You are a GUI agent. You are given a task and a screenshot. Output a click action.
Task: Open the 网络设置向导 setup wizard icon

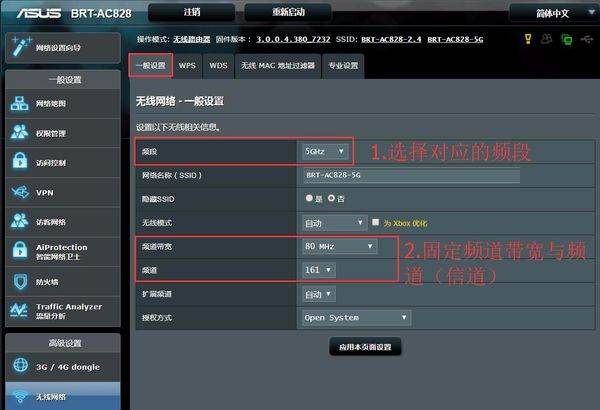(x=20, y=46)
